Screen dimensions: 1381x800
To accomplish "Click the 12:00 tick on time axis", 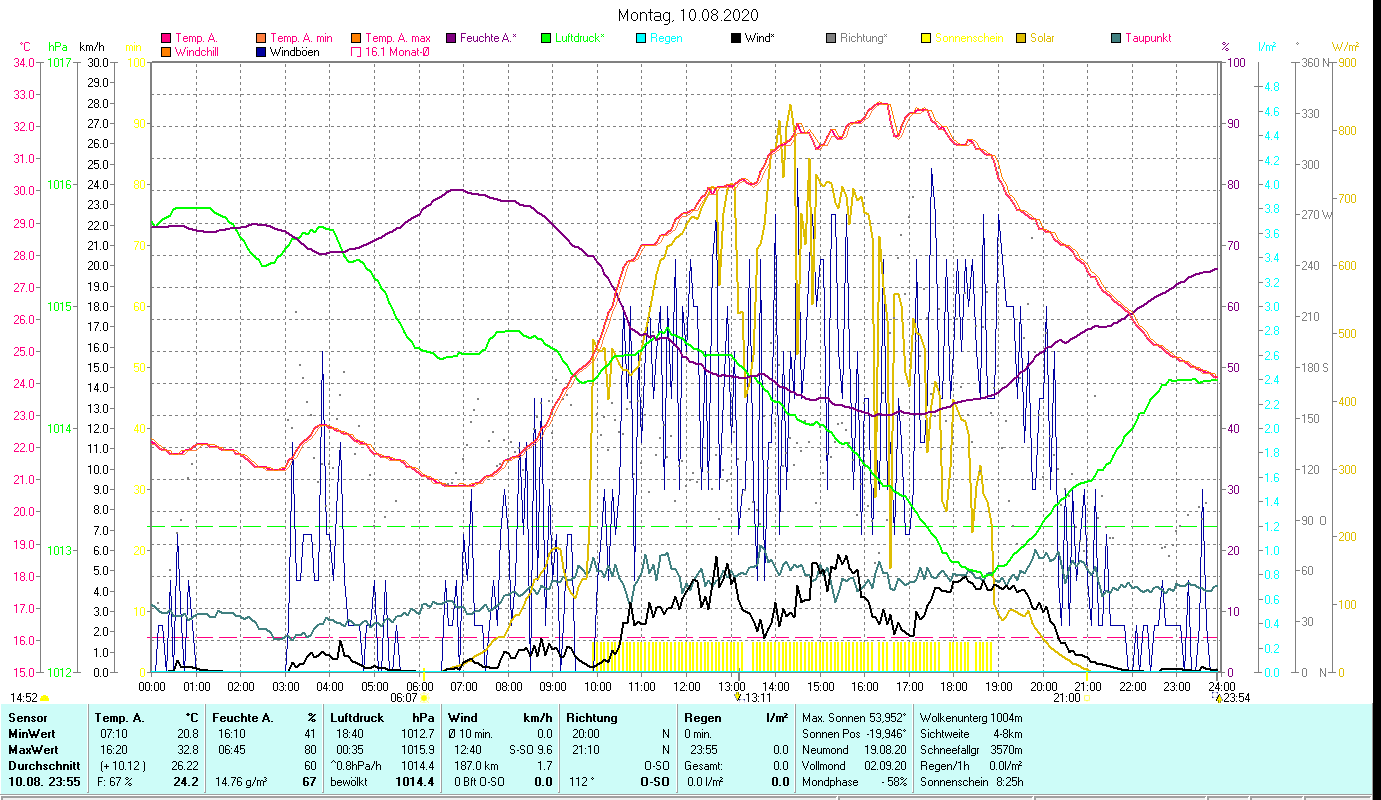I will (687, 686).
